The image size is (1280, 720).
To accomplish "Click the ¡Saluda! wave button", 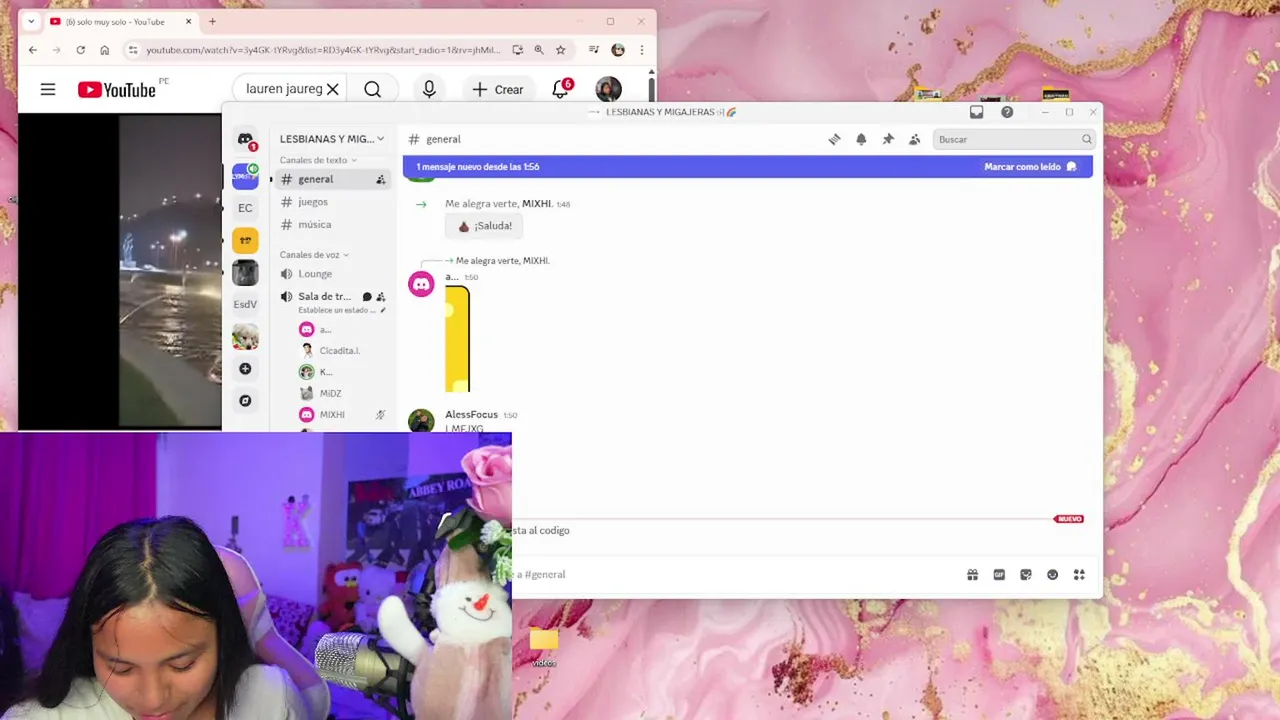I will click(x=484, y=226).
